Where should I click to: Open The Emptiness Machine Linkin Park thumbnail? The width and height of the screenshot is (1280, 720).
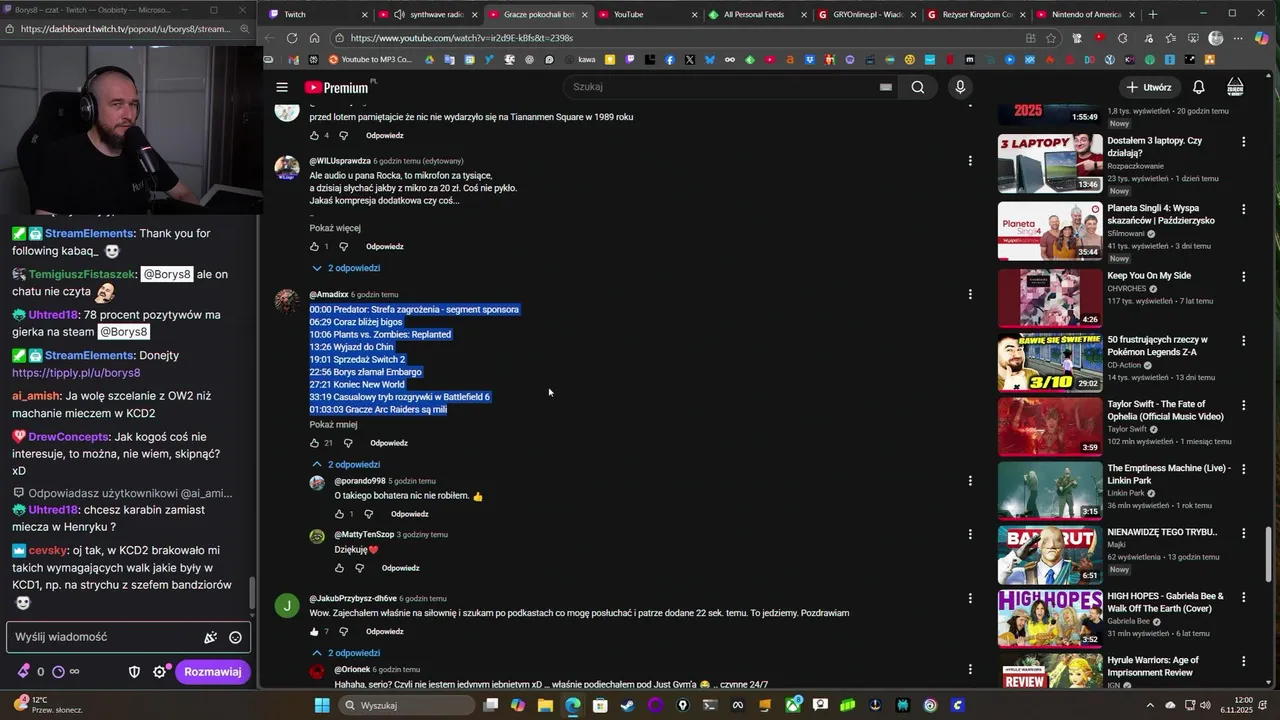1050,490
